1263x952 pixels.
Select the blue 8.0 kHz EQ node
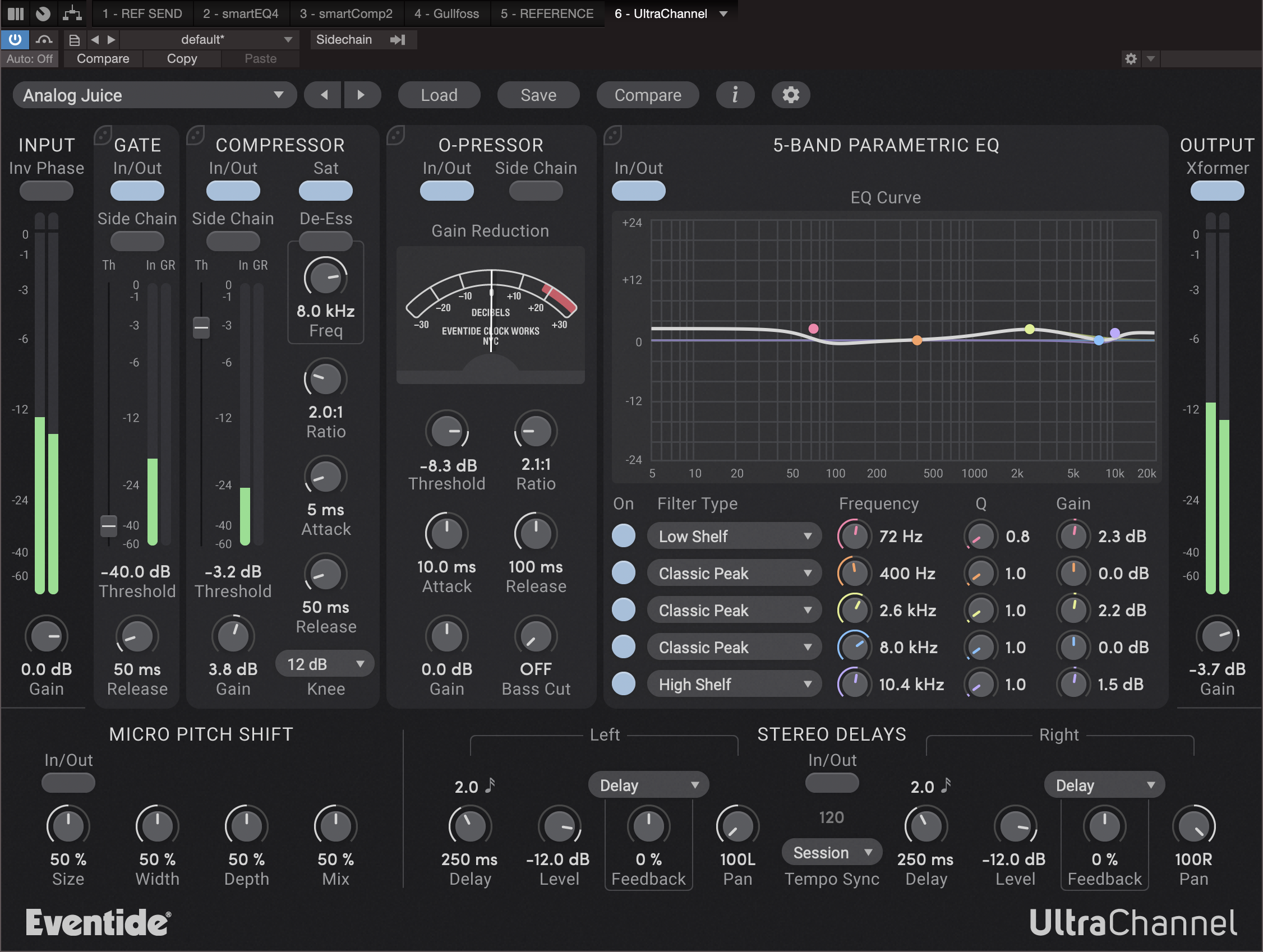pos(1098,340)
